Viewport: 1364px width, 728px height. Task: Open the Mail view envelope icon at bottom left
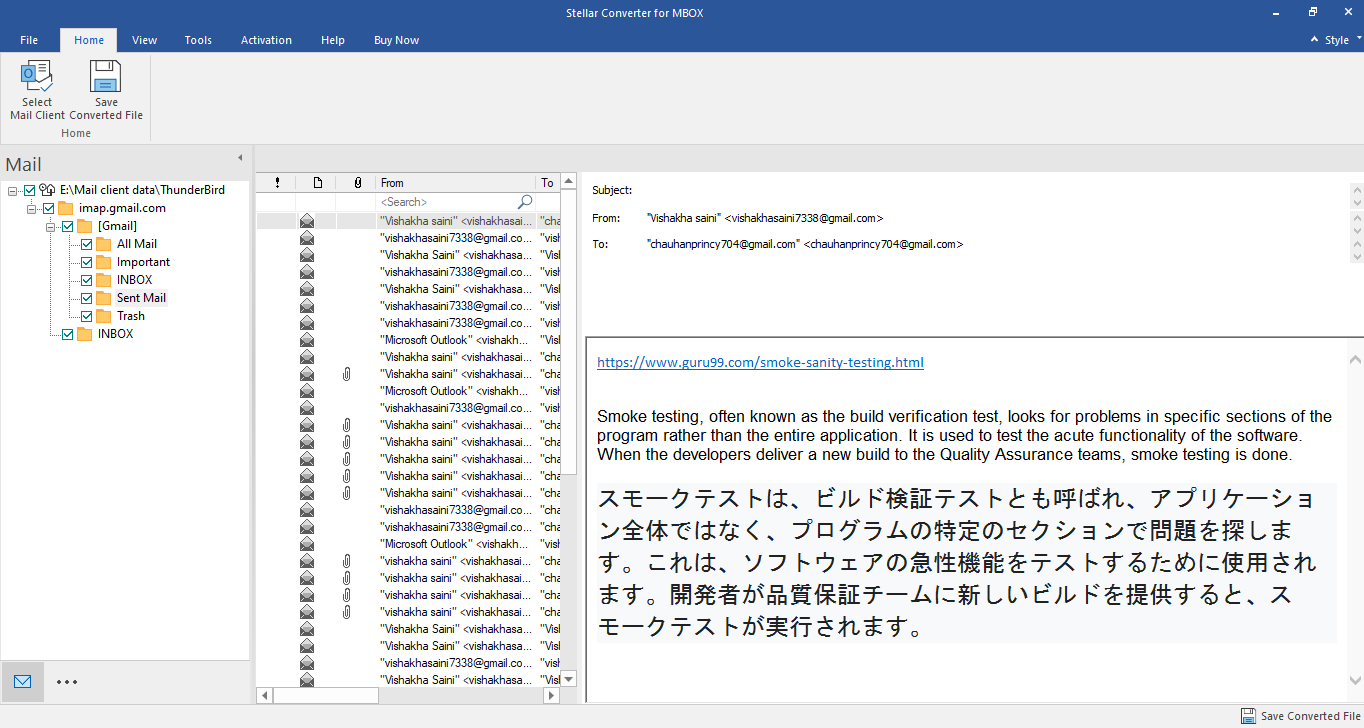22,682
